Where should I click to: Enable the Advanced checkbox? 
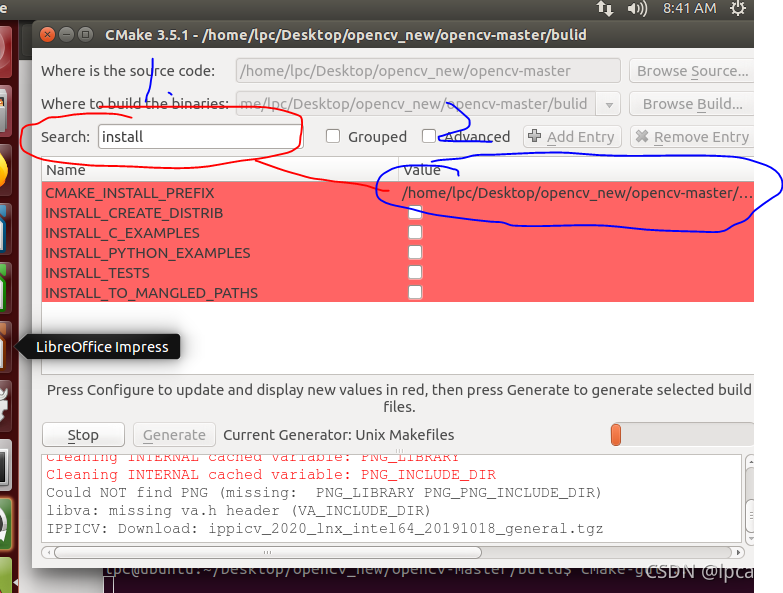click(x=429, y=136)
